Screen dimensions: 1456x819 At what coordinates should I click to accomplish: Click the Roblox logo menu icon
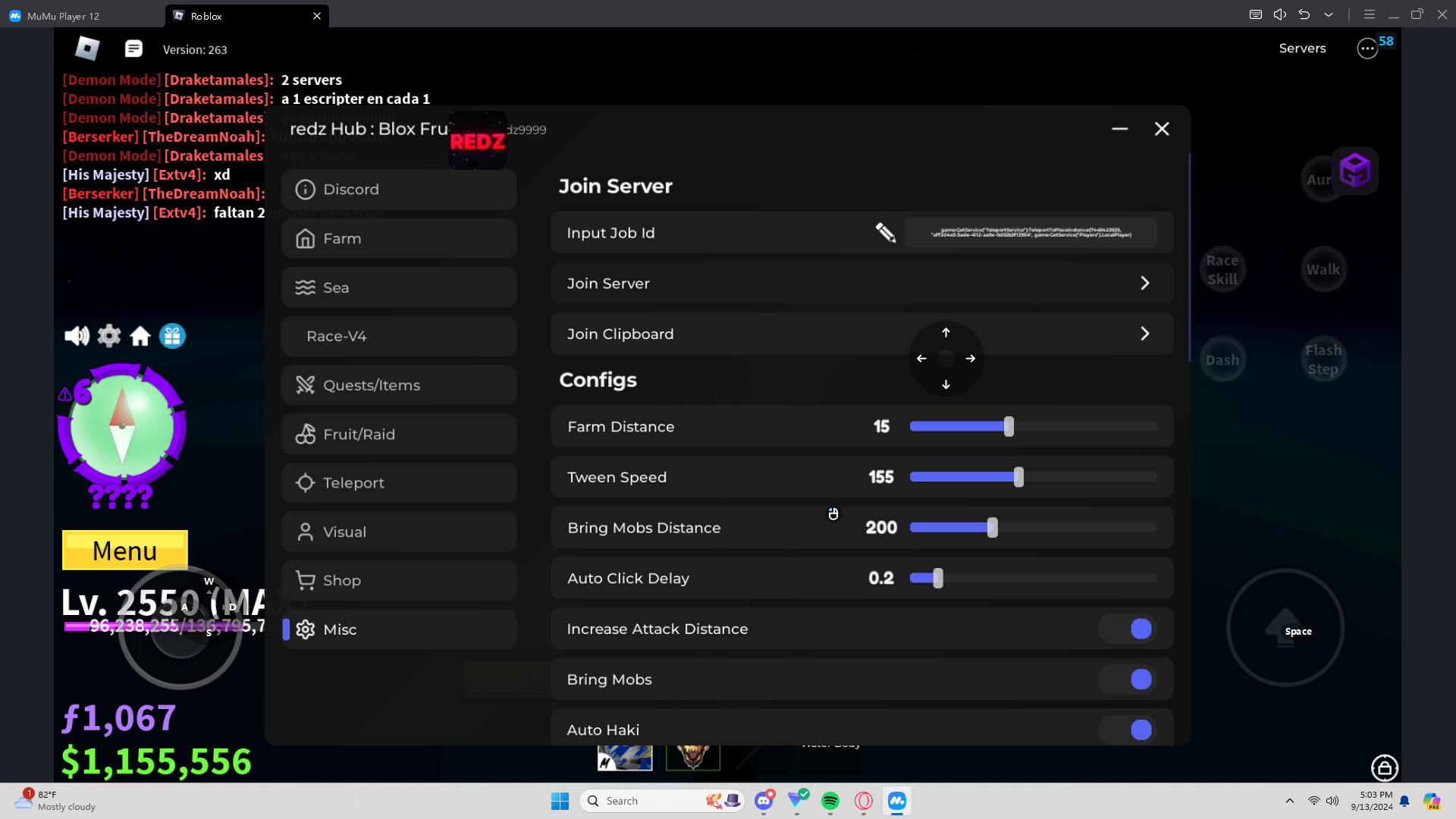tap(87, 49)
